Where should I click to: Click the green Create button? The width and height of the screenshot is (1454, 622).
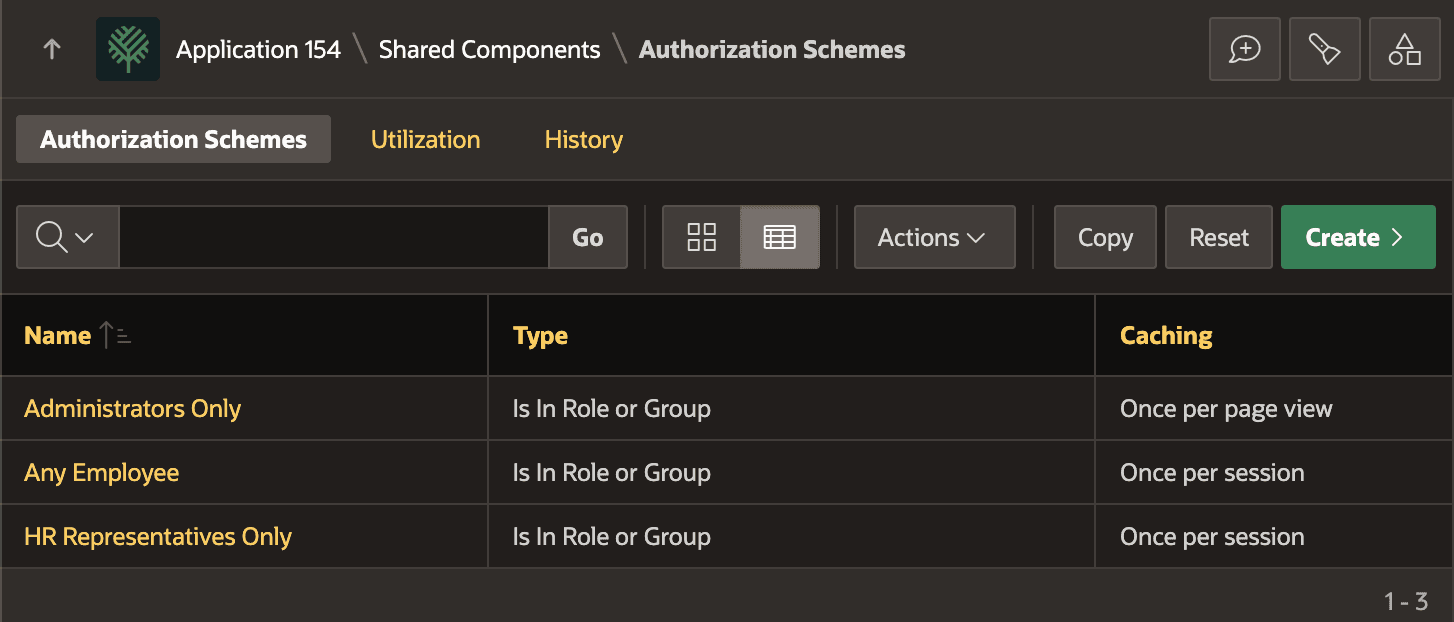[x=1358, y=237]
